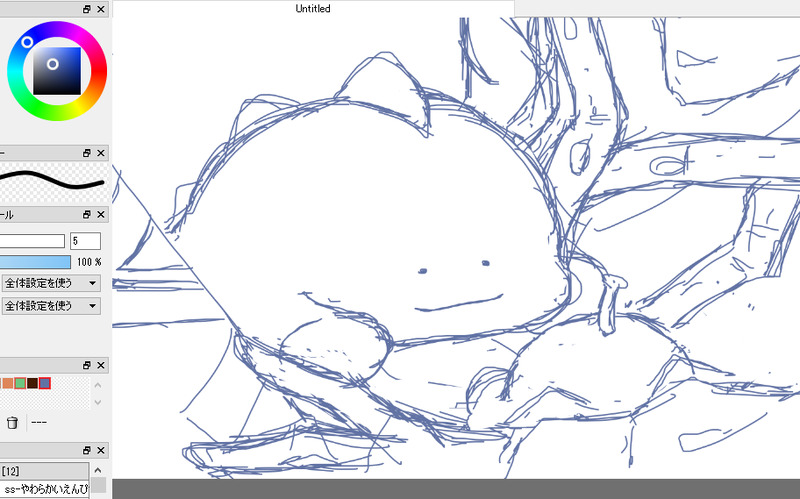
Task: Click the palette trash can icon
Action: coord(12,422)
